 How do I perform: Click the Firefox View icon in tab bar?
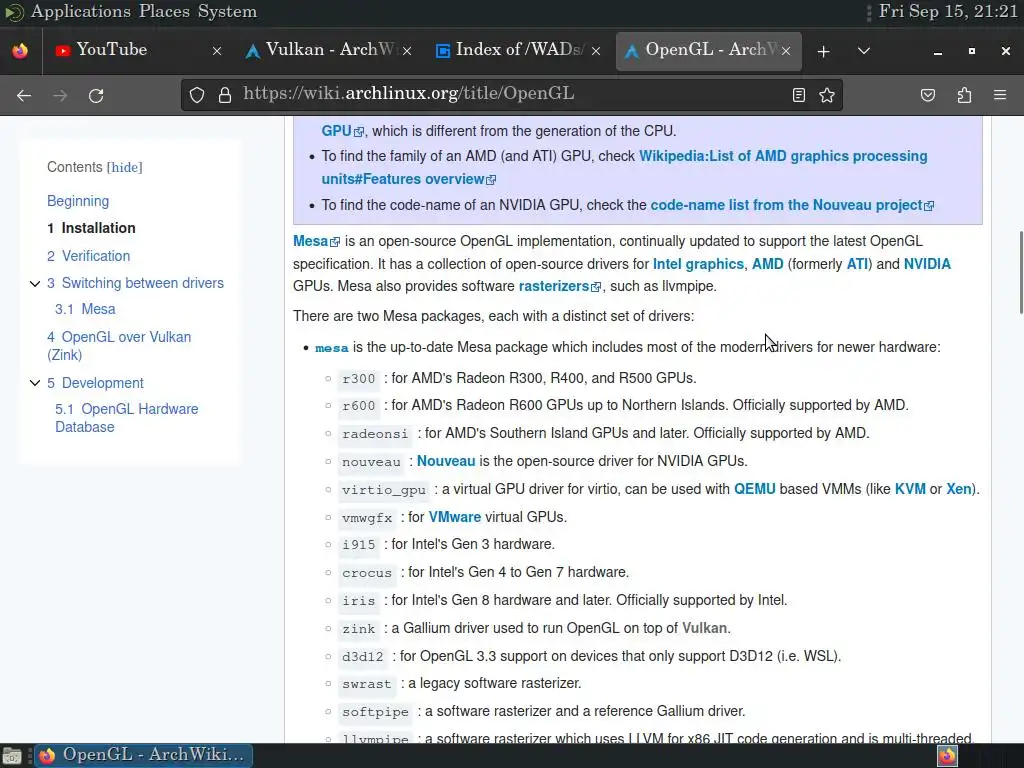(20, 51)
